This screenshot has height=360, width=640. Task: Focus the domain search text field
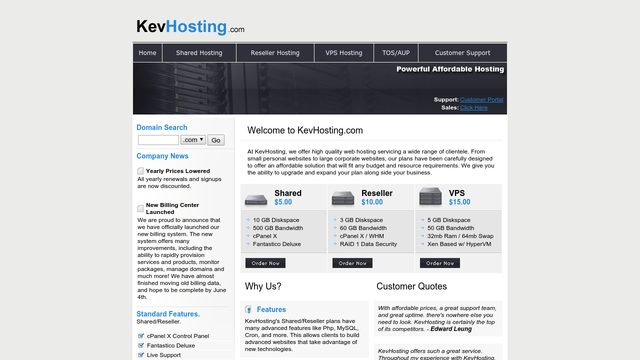[x=158, y=140]
